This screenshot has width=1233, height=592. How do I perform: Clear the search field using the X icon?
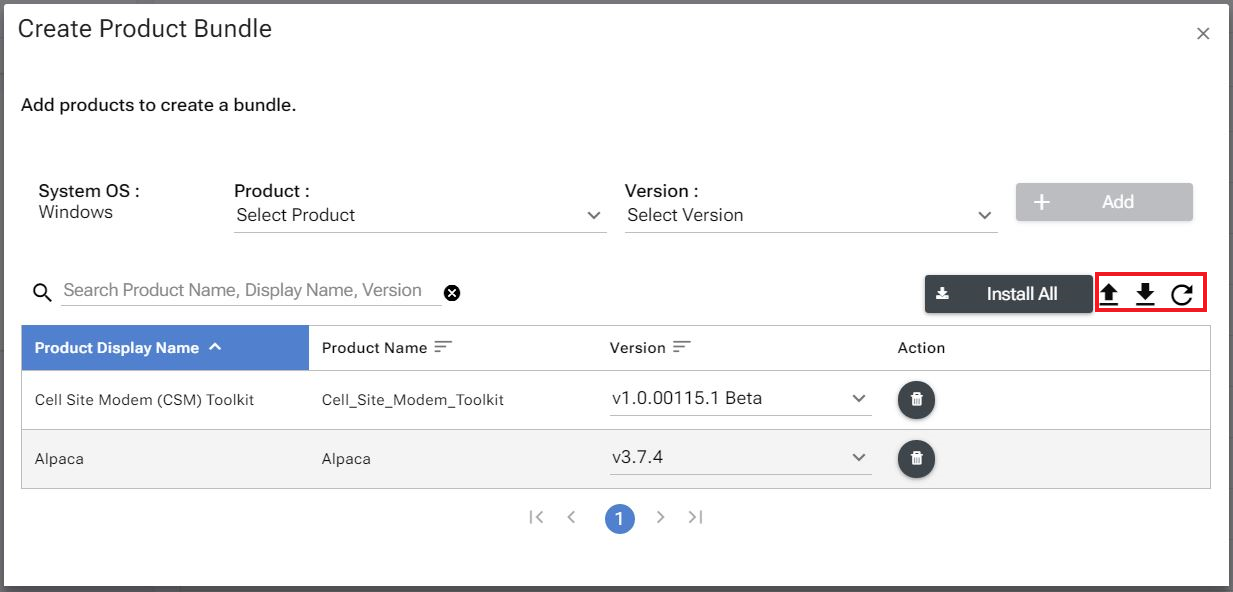[452, 292]
